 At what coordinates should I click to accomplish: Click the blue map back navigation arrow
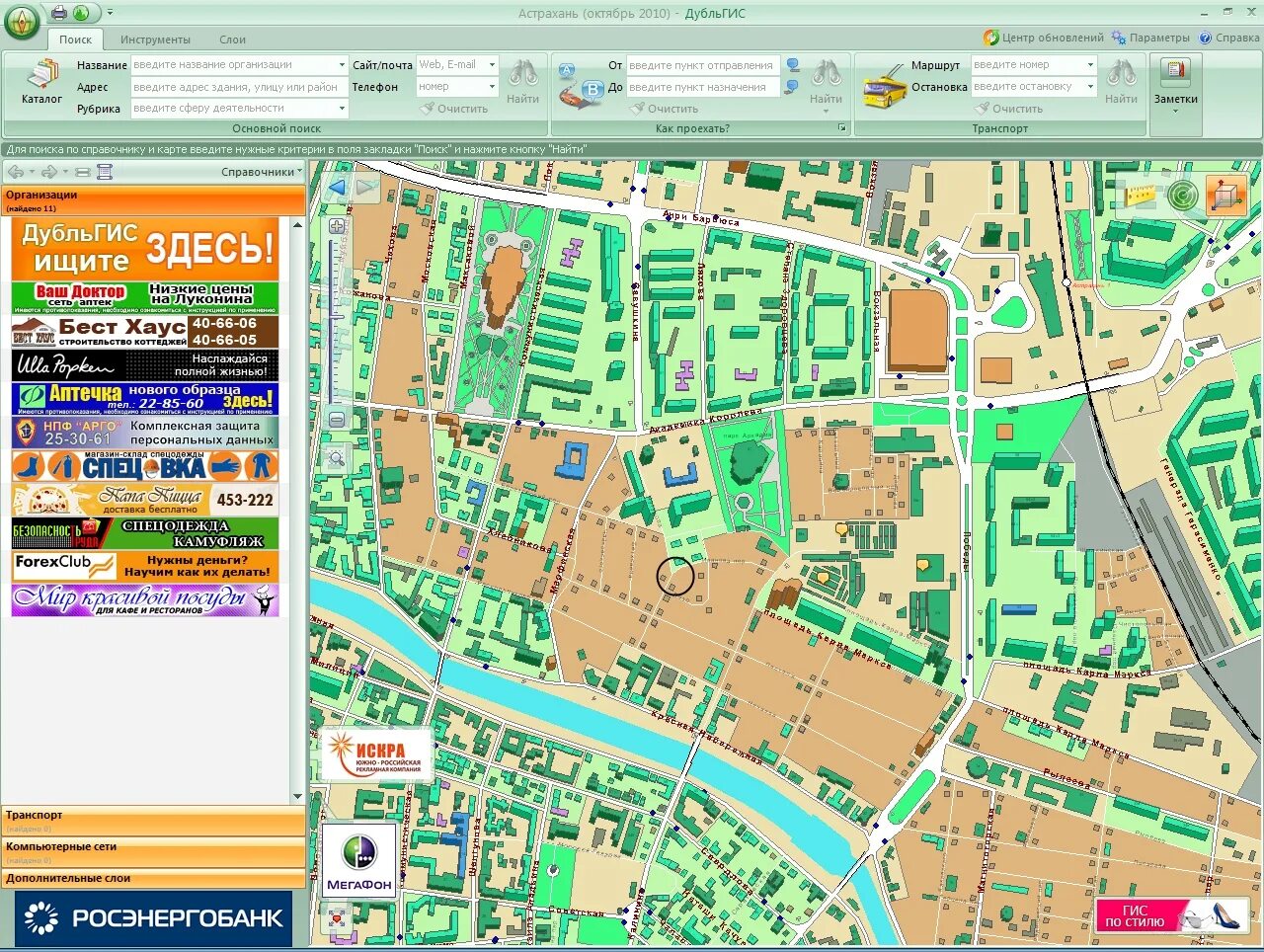(337, 188)
